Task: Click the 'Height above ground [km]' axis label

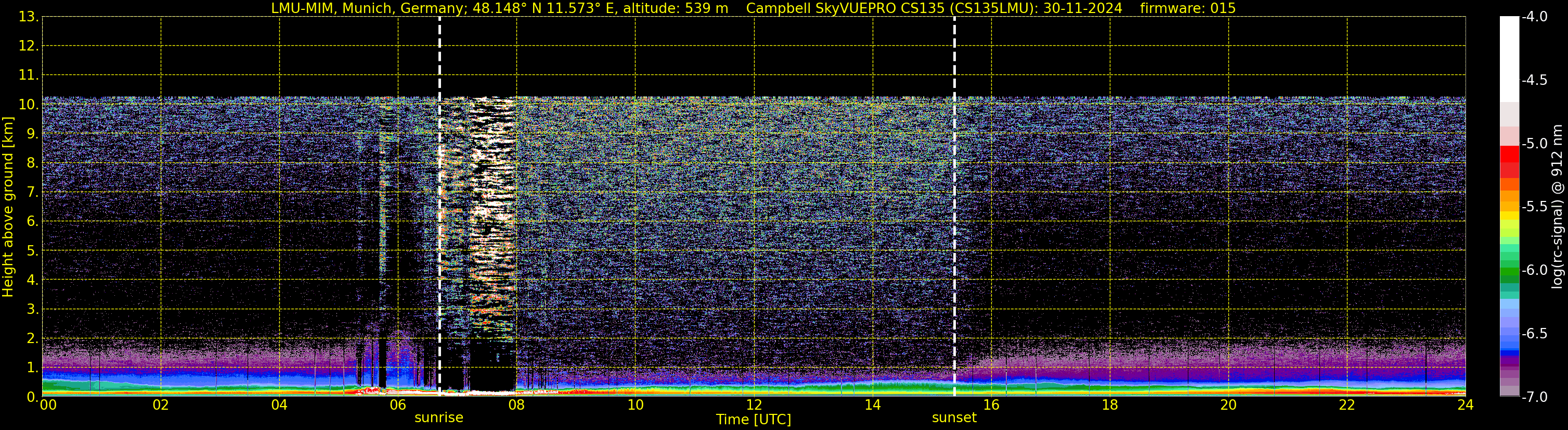Action: tap(8, 207)
